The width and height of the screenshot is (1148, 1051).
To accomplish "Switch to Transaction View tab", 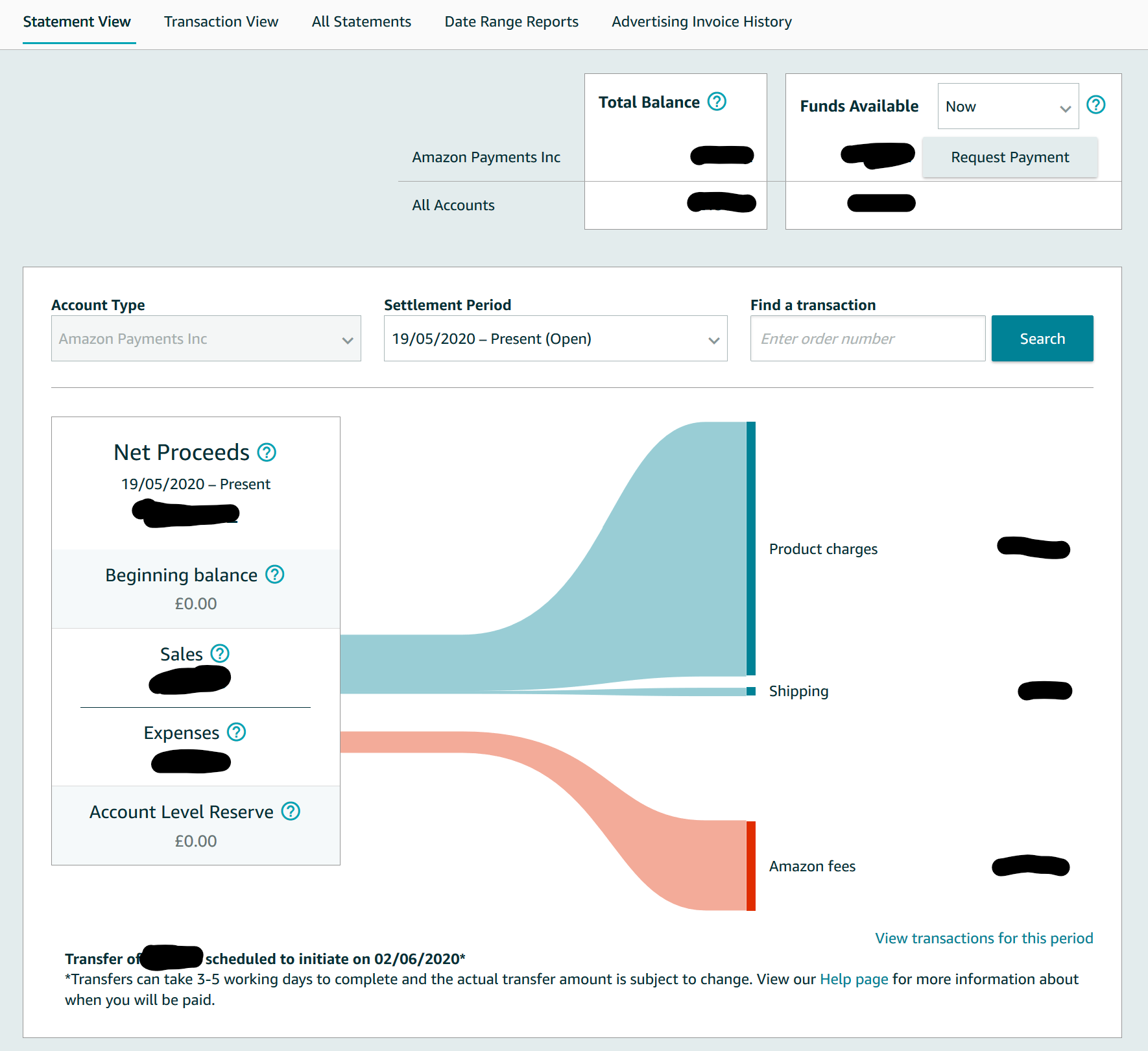I will pos(221,22).
